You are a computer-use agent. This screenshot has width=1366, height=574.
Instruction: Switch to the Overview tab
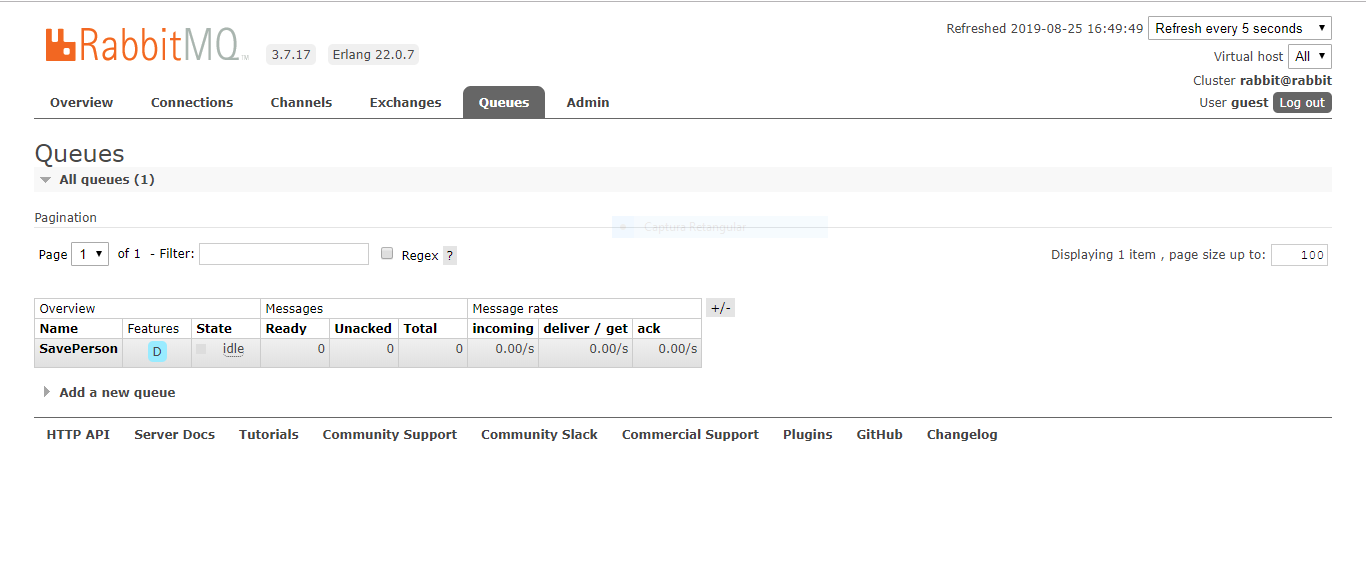click(x=81, y=102)
